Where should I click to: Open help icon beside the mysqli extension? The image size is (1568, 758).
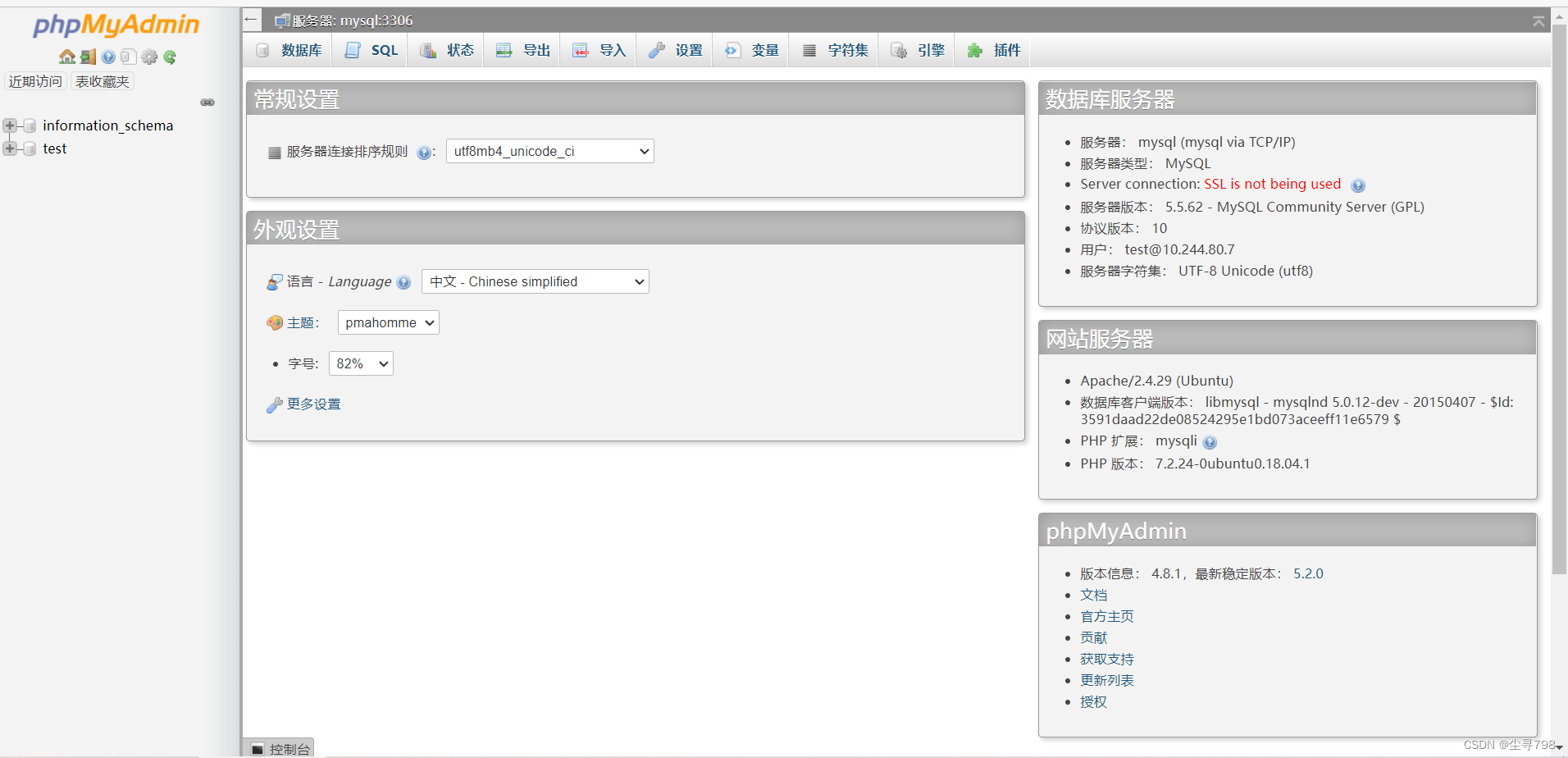click(1210, 442)
